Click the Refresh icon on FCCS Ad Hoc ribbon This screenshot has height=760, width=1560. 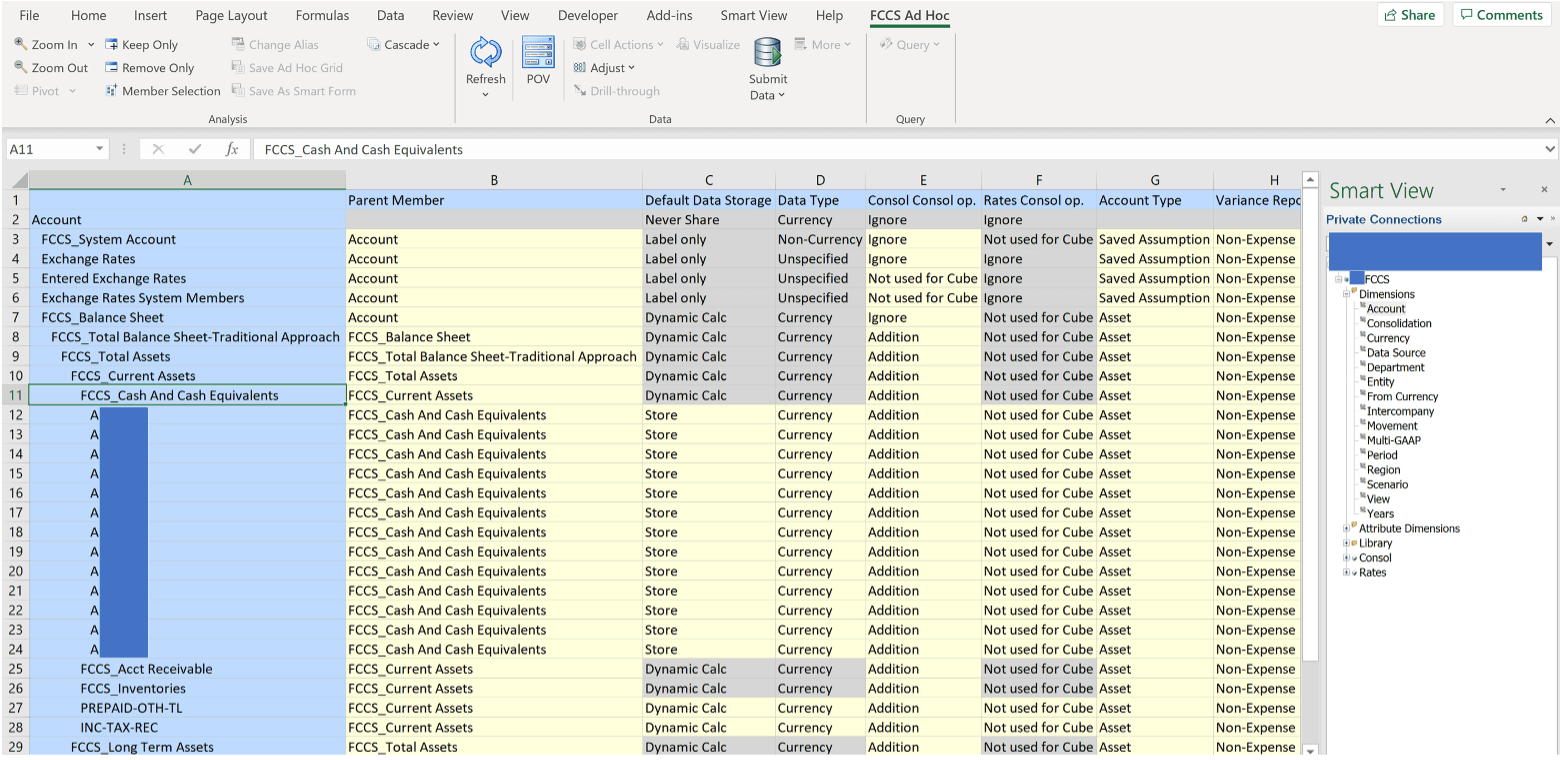coord(485,60)
